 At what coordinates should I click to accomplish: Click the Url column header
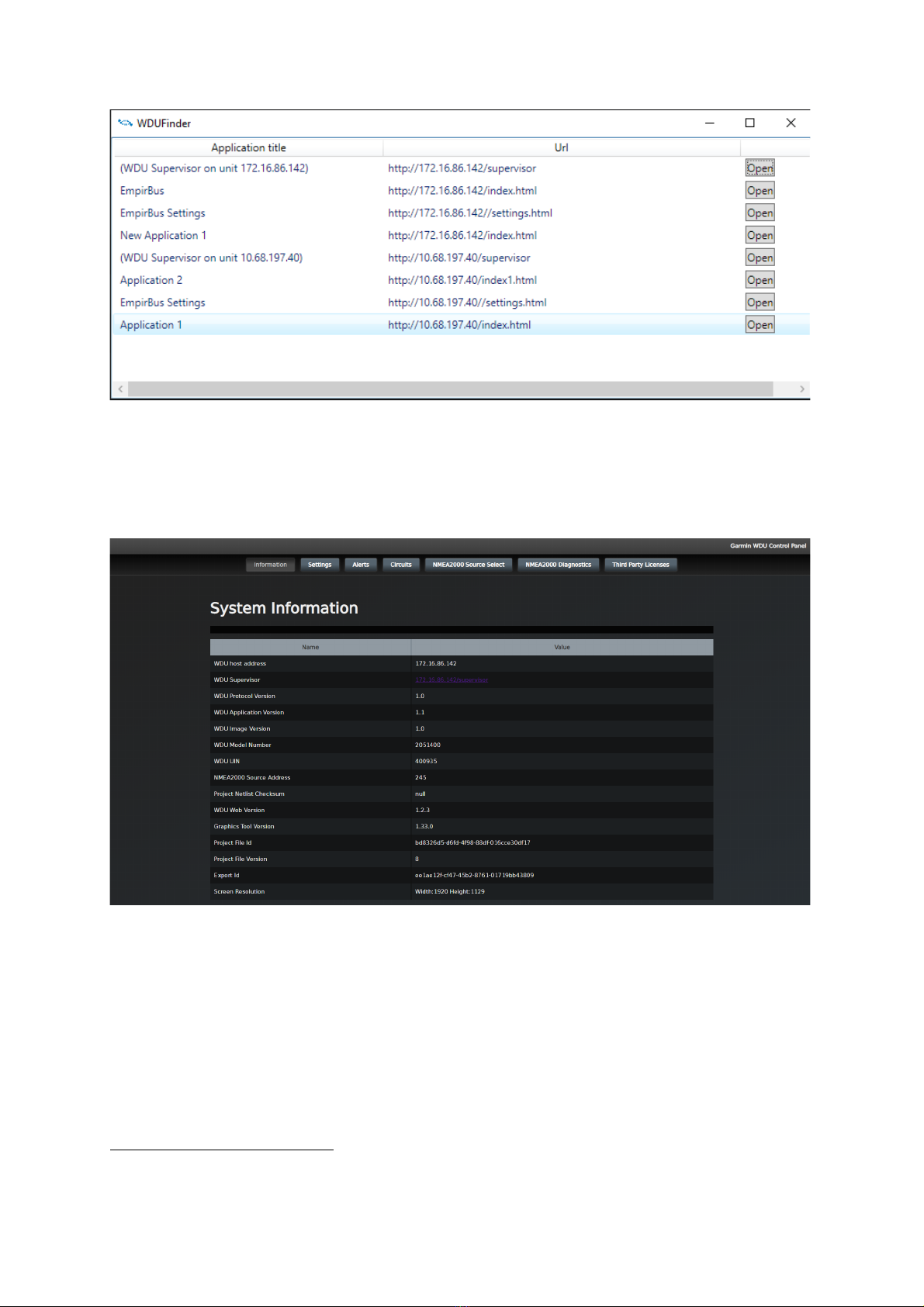[562, 147]
